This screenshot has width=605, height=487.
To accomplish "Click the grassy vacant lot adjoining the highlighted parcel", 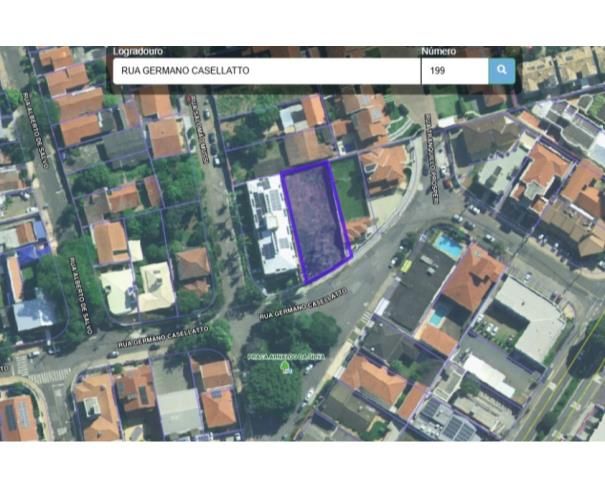I will point(350,188).
